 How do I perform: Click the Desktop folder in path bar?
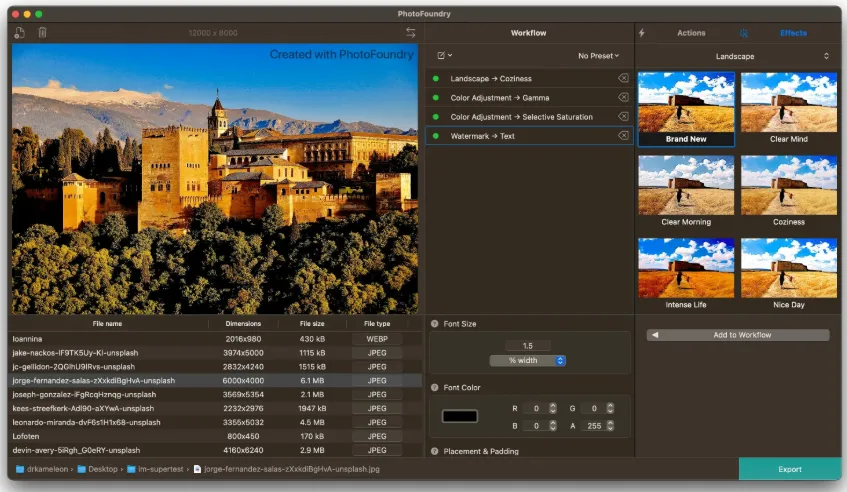[x=98, y=469]
